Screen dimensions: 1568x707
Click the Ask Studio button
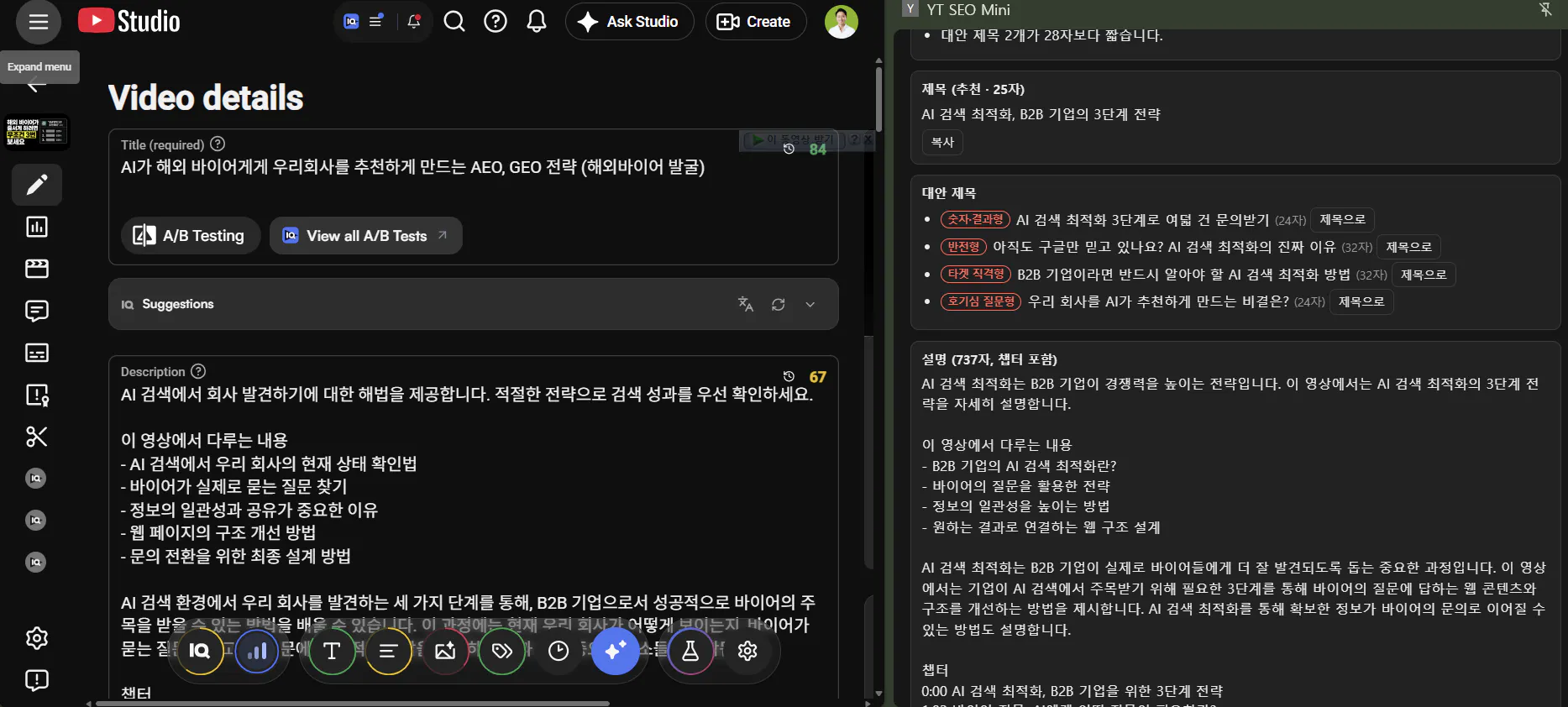630,22
